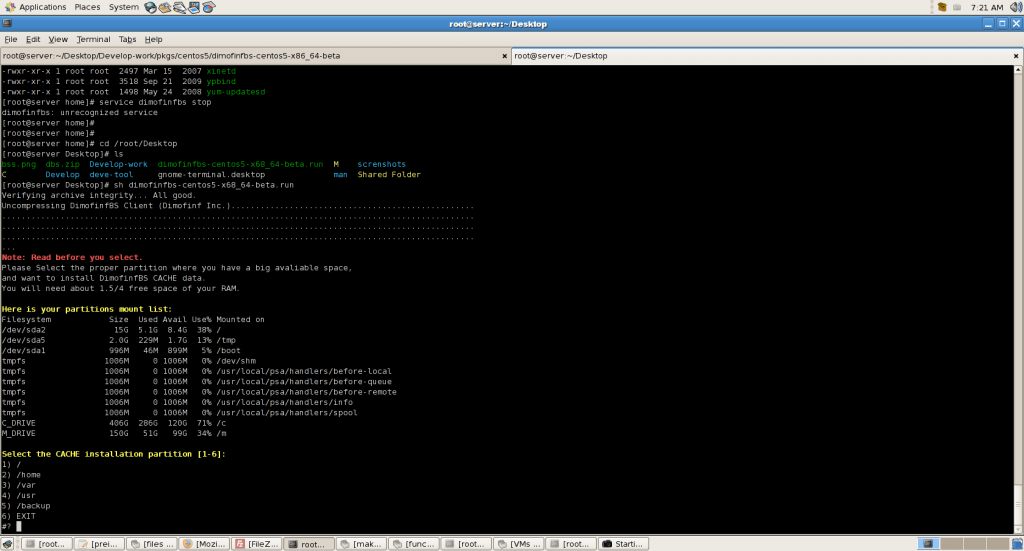This screenshot has height=551, width=1024.
Task: Click the '#?' input prompt cursor
Action: [19, 526]
